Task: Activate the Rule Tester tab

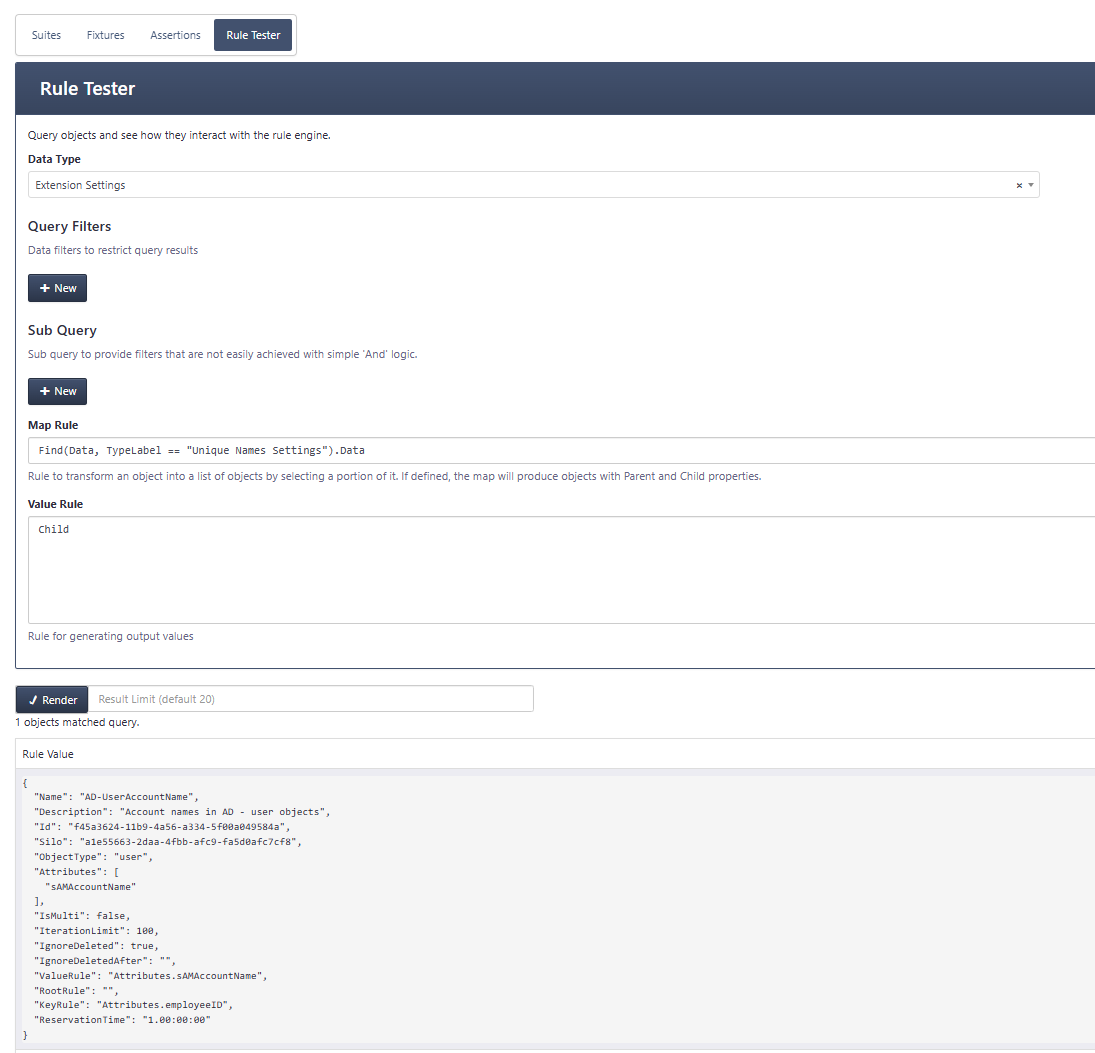Action: coord(252,34)
